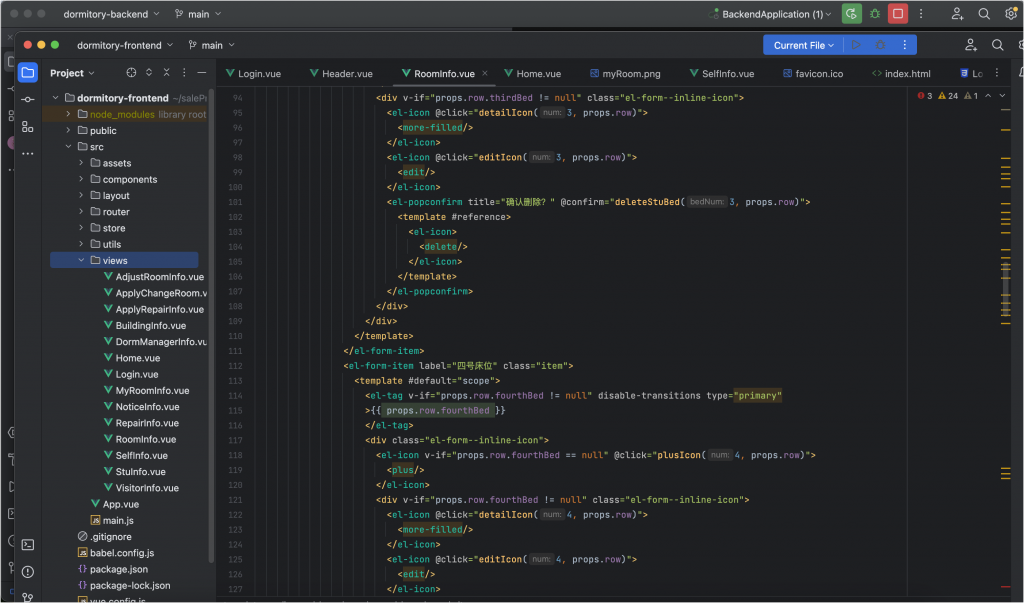
Task: Open the Current File run configuration dropdown
Action: point(805,45)
